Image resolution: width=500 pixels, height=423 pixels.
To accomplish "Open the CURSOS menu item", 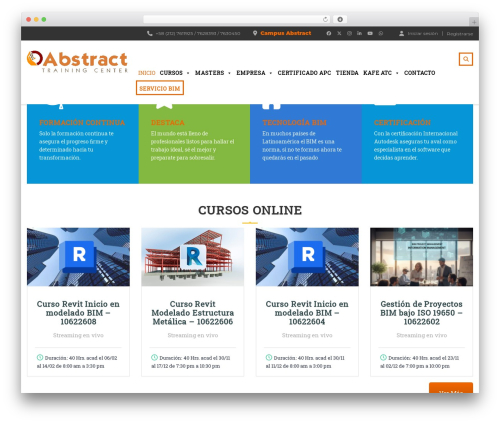I will (x=171, y=73).
